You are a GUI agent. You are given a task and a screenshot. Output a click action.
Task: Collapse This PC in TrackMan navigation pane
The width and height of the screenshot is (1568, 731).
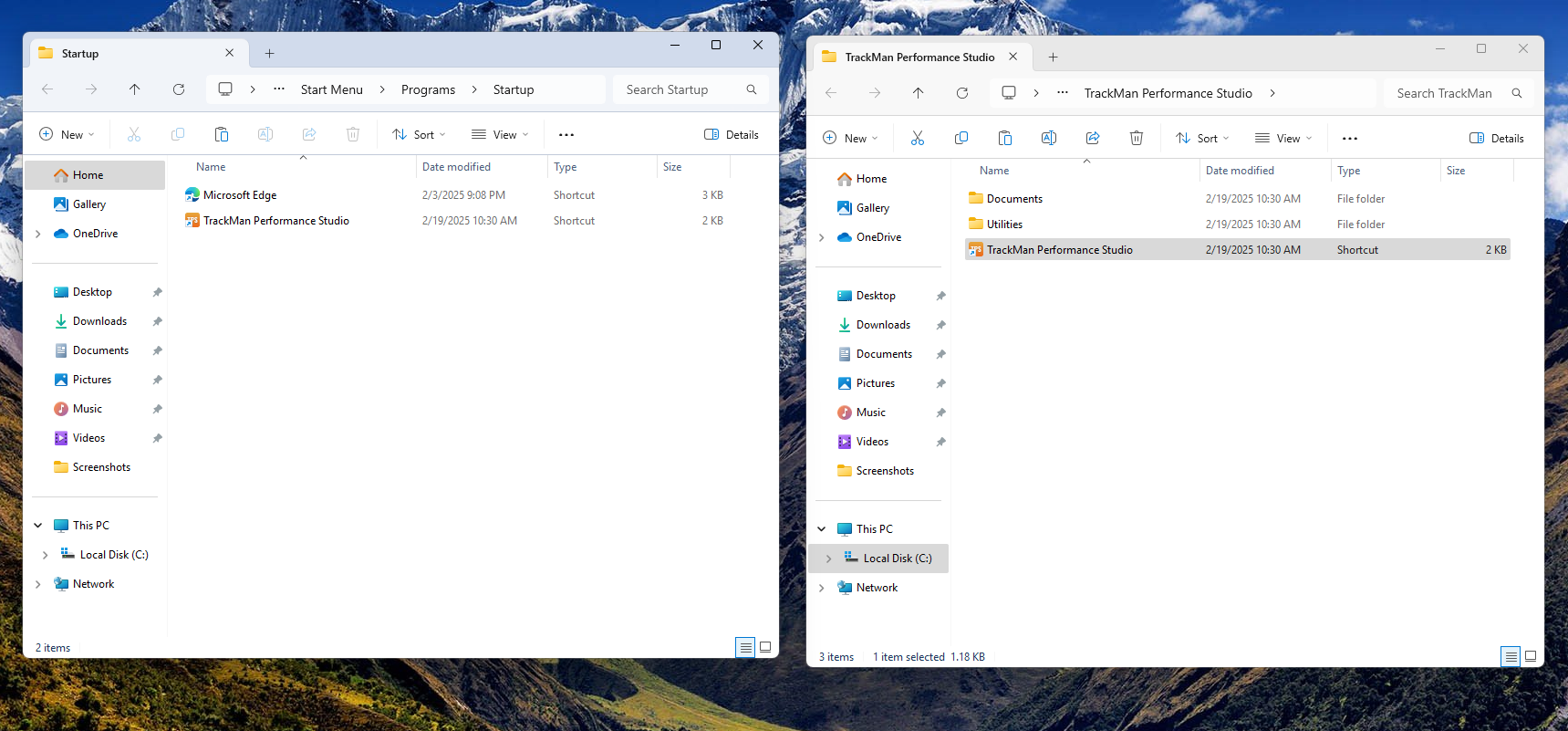(x=821, y=529)
